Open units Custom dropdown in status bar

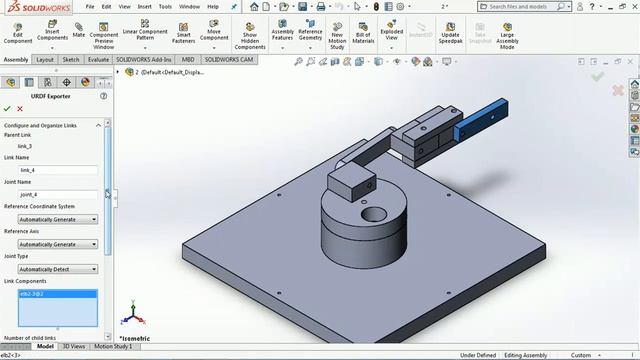(599, 355)
